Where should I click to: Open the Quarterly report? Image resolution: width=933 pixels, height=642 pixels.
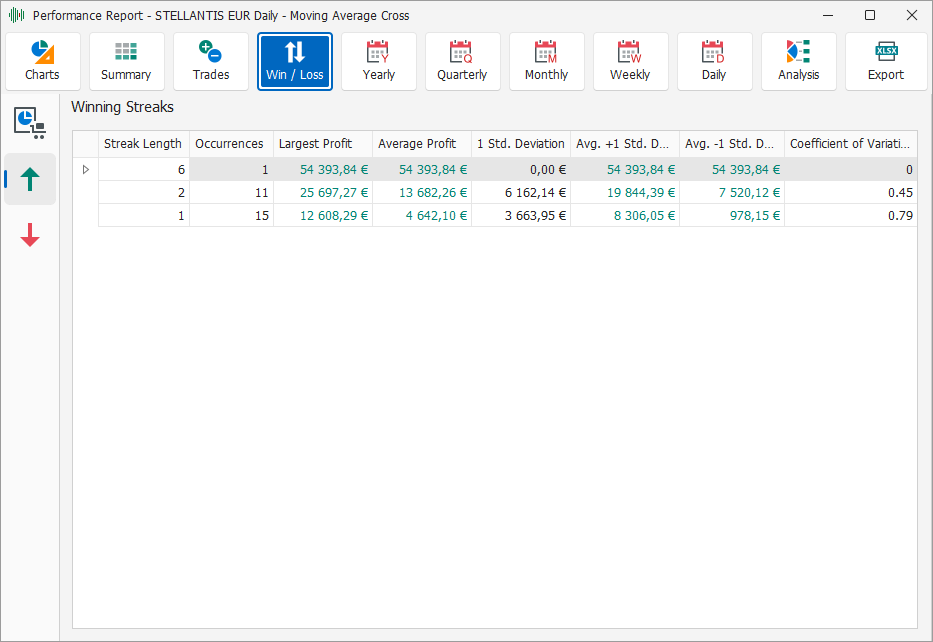coord(462,61)
